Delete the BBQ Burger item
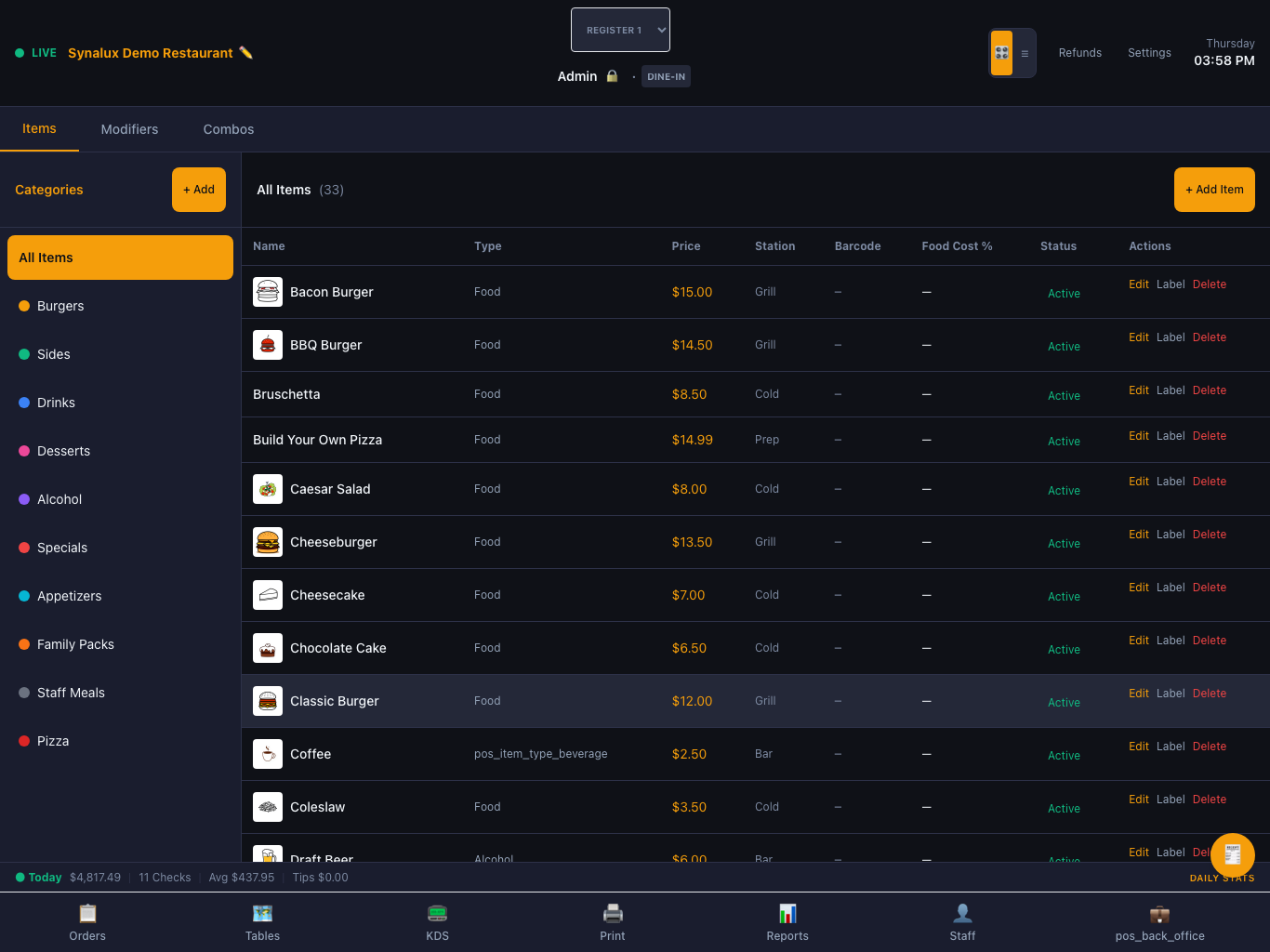This screenshot has height=952, width=1270. click(1210, 337)
